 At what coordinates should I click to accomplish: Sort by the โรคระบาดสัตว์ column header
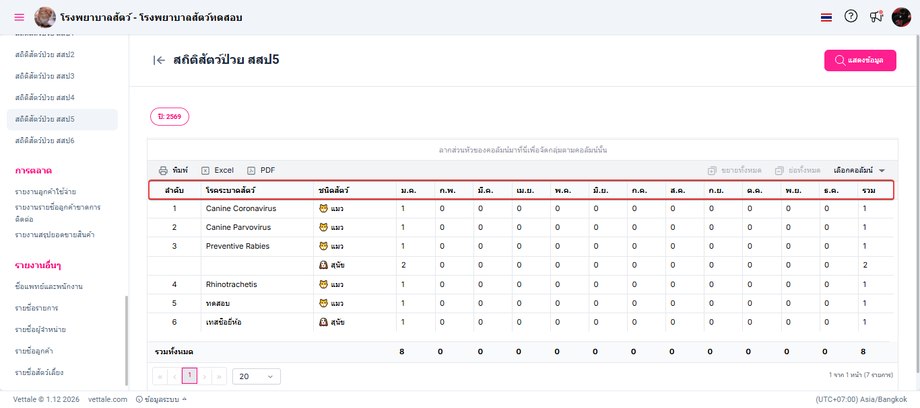point(230,189)
